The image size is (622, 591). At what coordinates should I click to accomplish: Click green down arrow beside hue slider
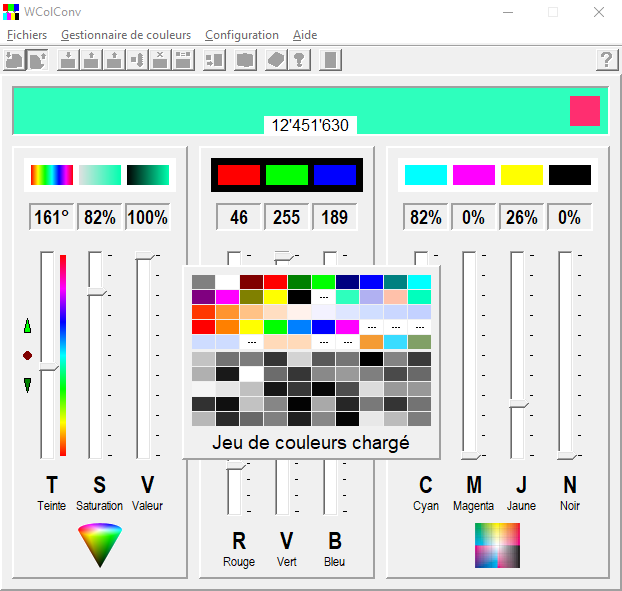[x=27, y=385]
